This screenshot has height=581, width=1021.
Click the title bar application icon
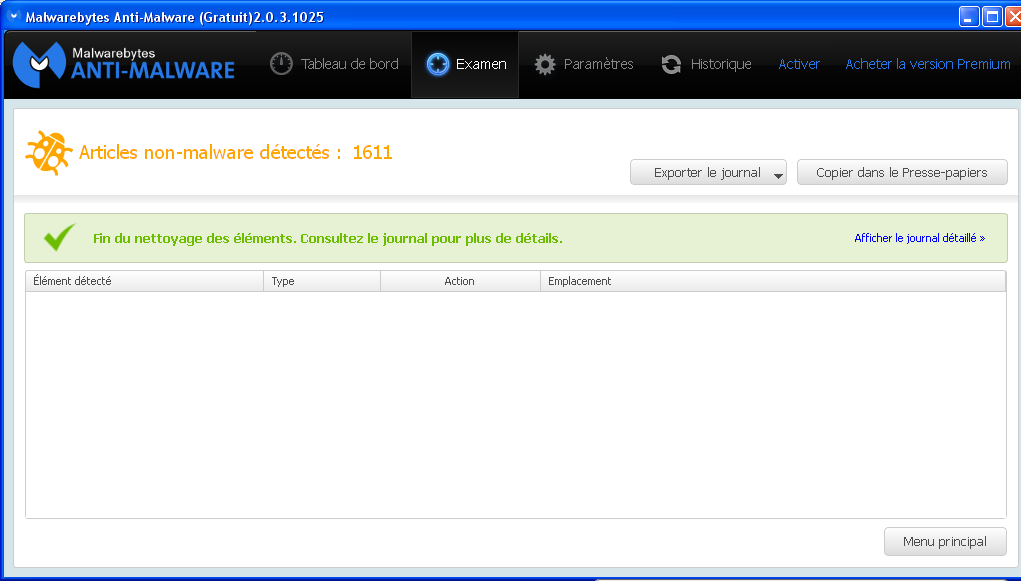click(12, 16)
